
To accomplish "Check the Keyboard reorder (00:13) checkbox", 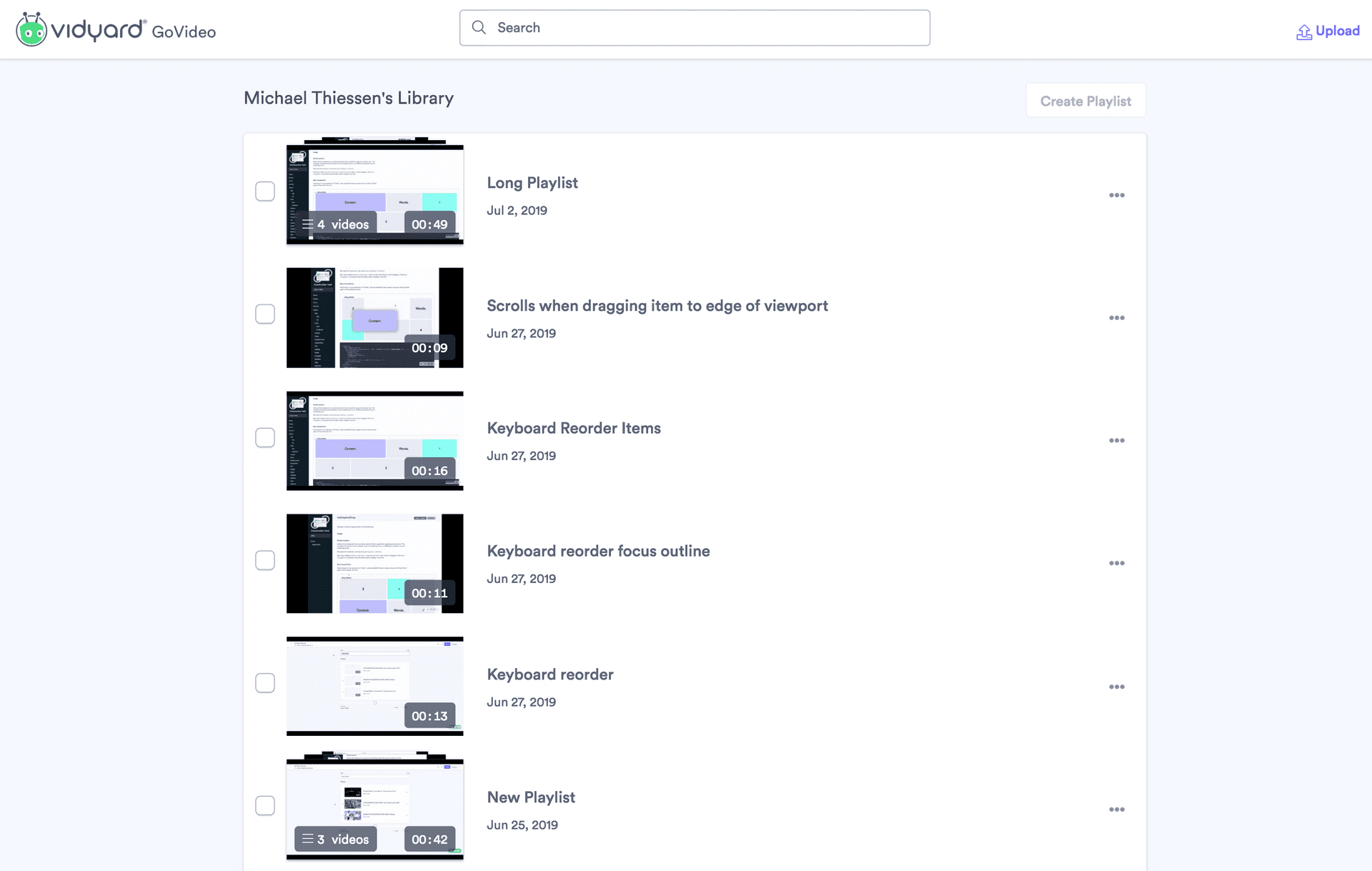I will tap(265, 683).
